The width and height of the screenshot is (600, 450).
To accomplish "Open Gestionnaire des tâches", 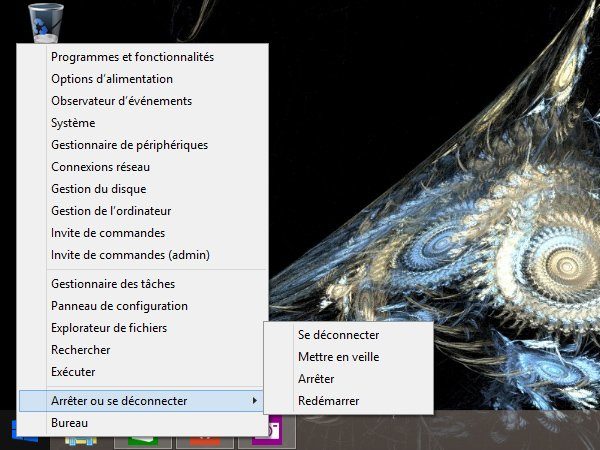I will point(142,284).
